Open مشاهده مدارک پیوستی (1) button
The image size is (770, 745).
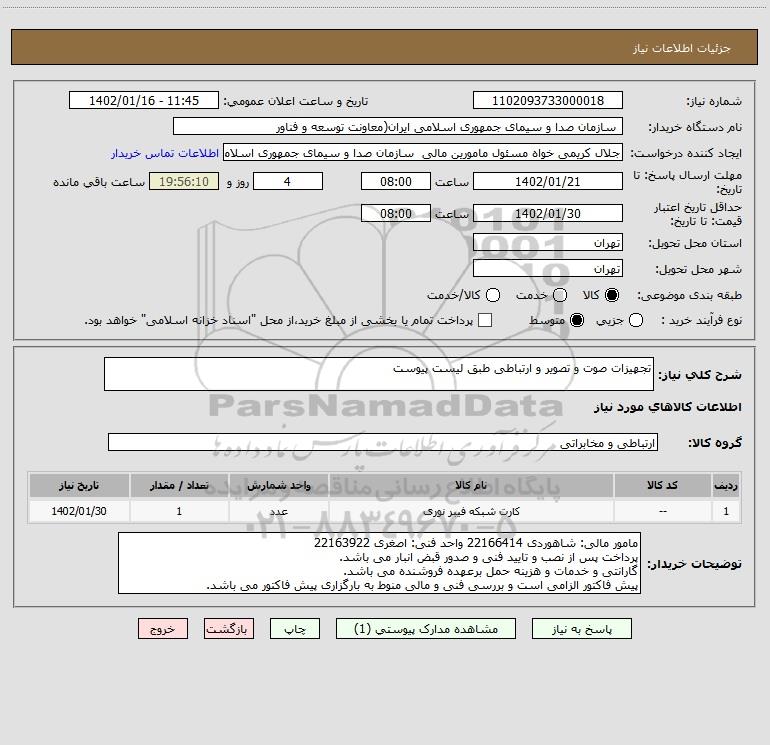(x=426, y=629)
